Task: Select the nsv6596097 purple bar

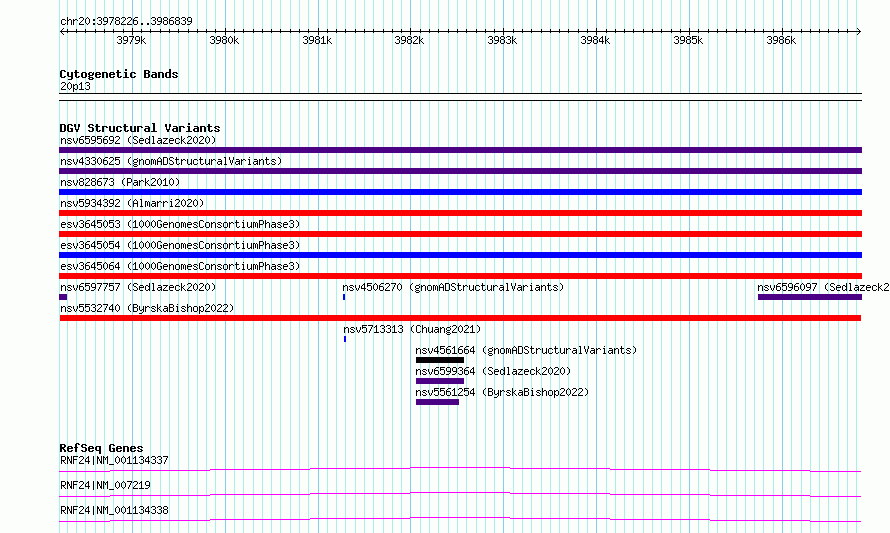Action: [x=810, y=297]
